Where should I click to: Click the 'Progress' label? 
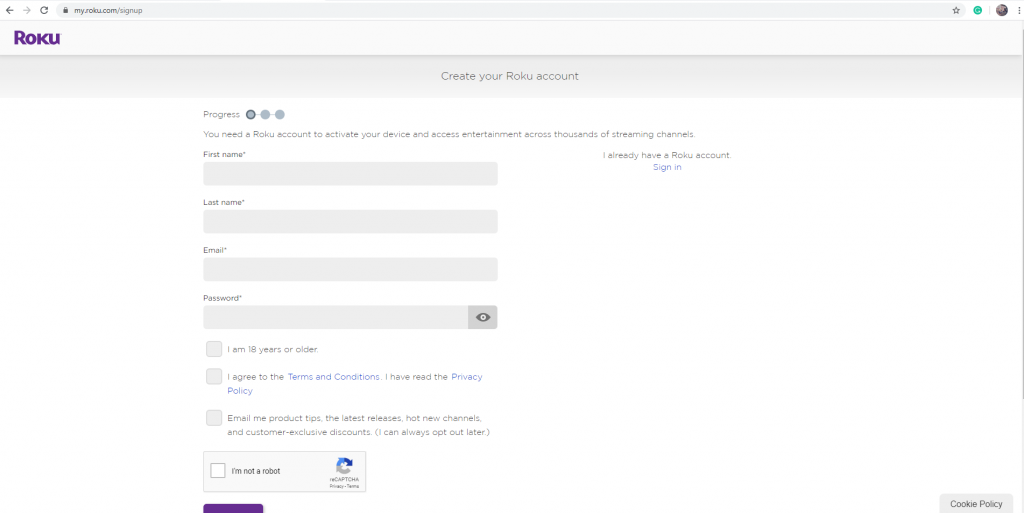point(221,114)
